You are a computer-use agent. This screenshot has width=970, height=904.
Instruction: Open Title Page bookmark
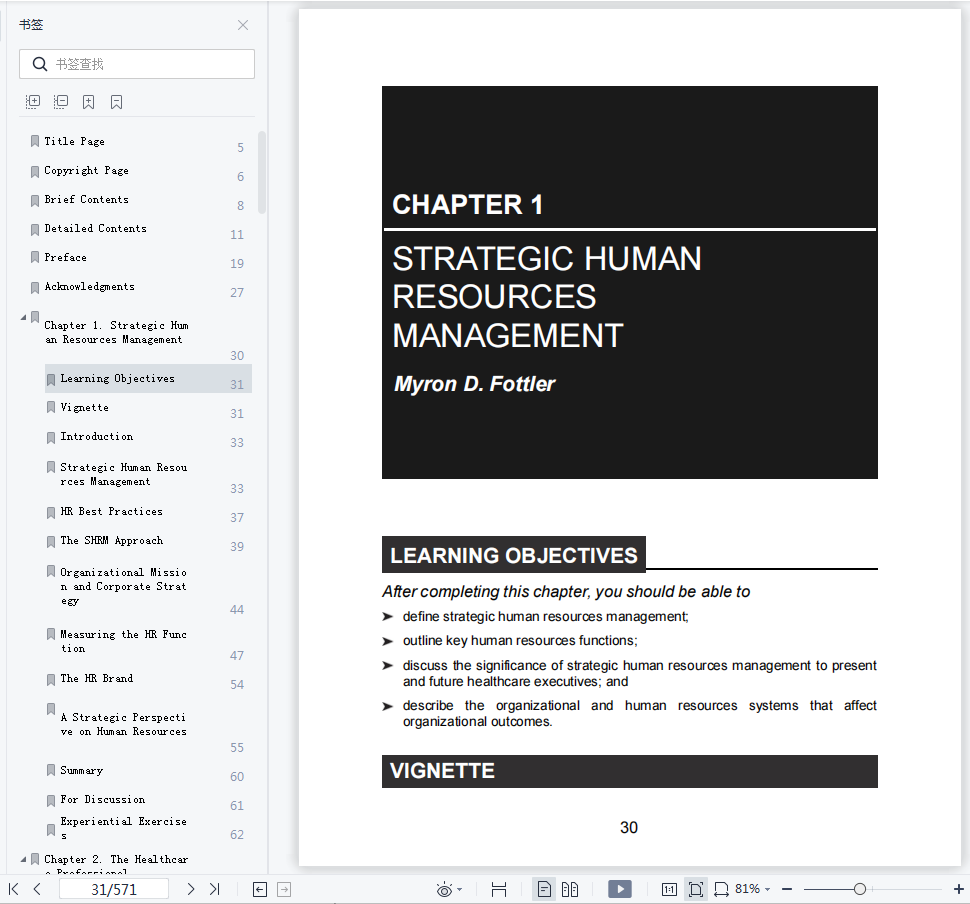74,141
